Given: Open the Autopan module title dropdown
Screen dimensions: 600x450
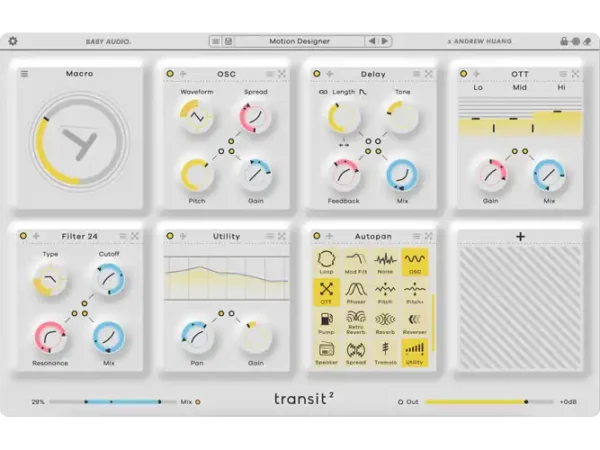Looking at the screenshot, I should pos(373,236).
